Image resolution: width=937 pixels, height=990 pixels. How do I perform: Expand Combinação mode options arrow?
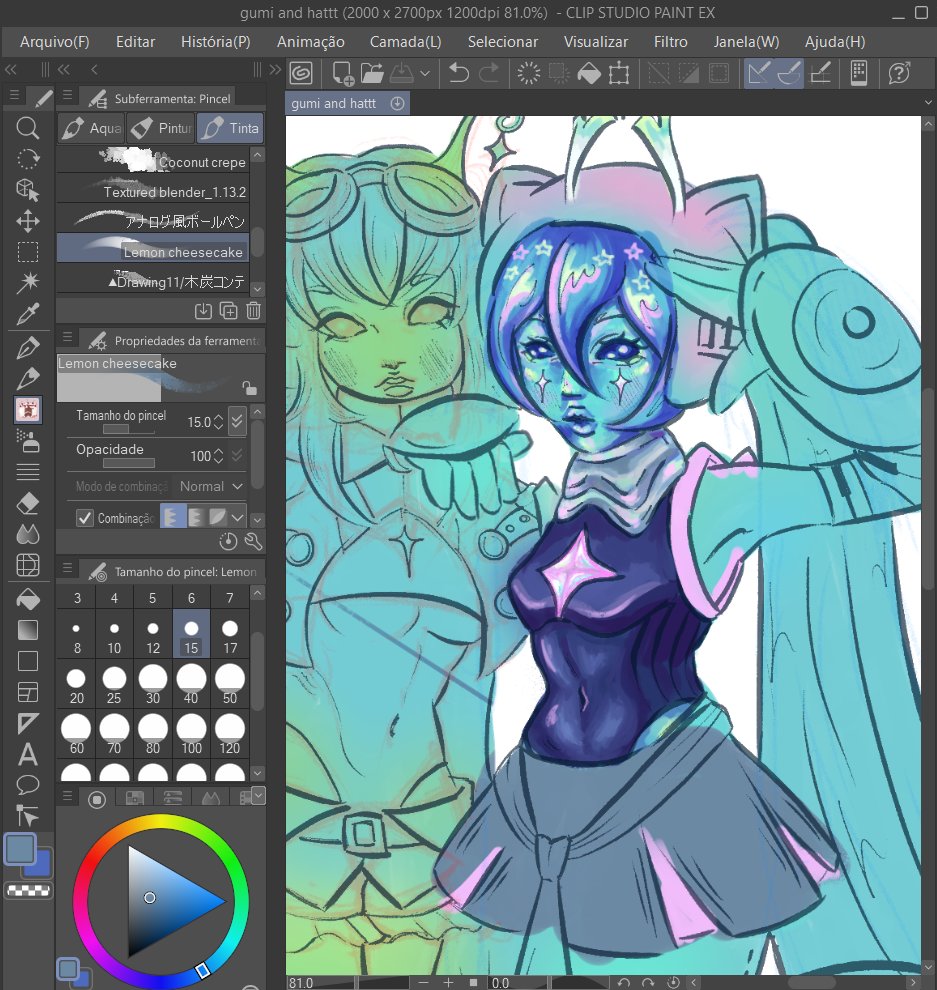pyautogui.click(x=237, y=518)
